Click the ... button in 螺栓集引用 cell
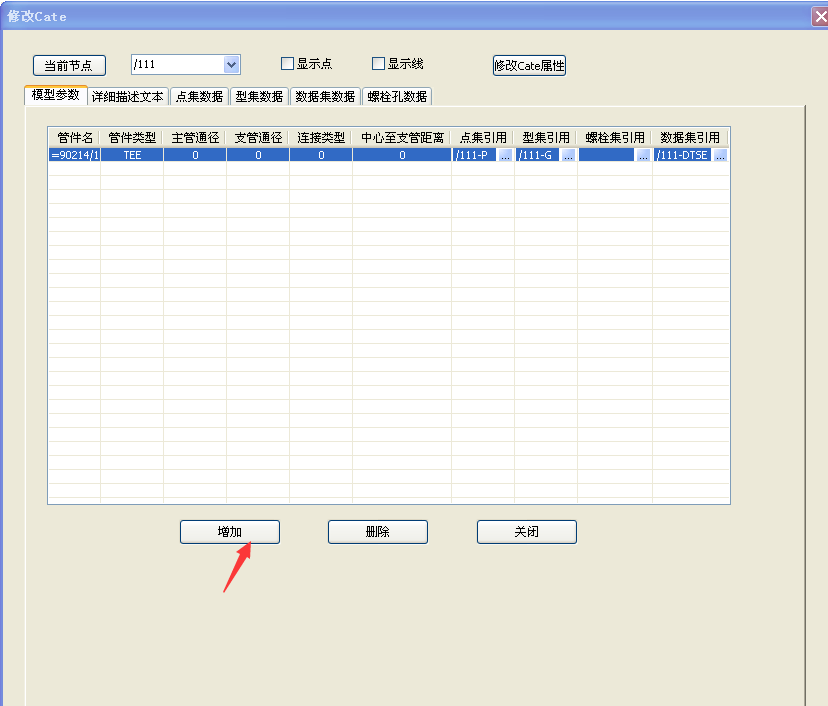This screenshot has width=828, height=706. [x=643, y=155]
